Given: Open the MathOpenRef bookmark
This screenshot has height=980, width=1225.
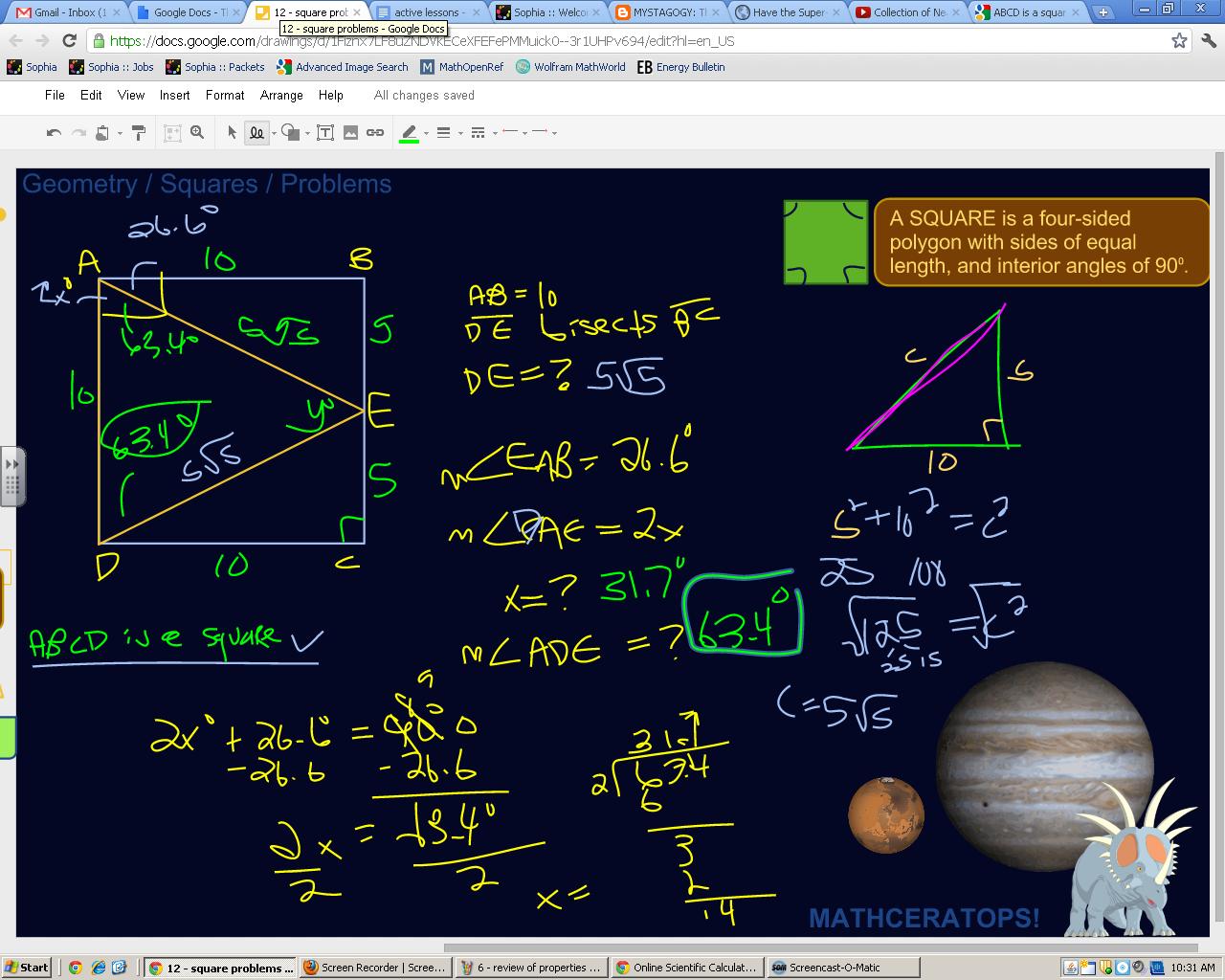Looking at the screenshot, I should coord(462,67).
